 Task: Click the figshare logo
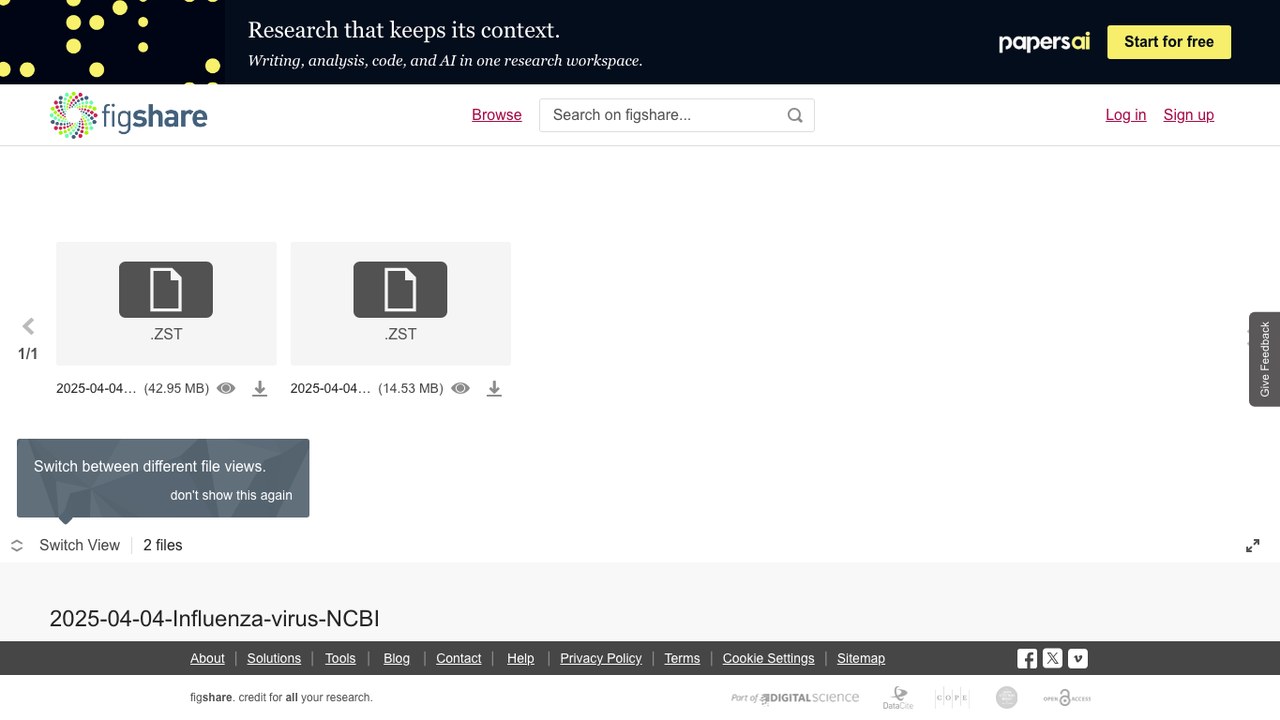129,115
